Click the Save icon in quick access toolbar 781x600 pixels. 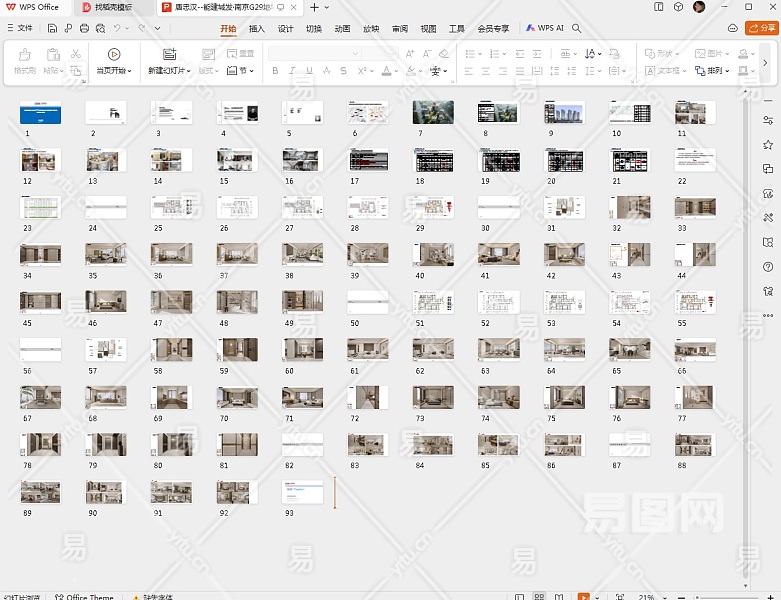52,29
